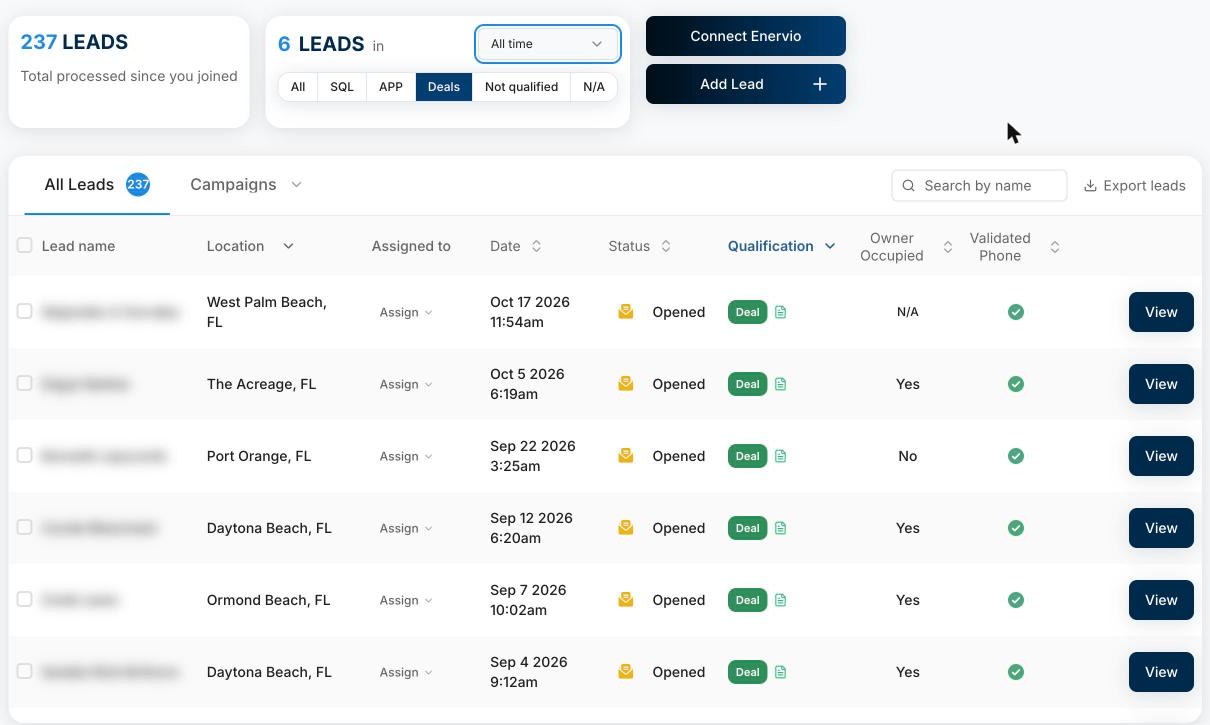Click the plus icon on Add Lead
The height and width of the screenshot is (725, 1210).
pyautogui.click(x=820, y=84)
